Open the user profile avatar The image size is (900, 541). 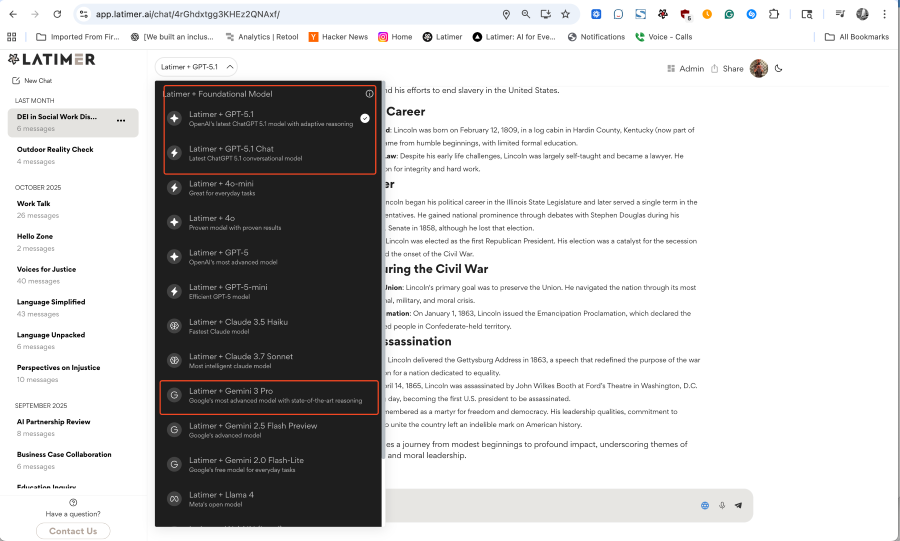759,68
